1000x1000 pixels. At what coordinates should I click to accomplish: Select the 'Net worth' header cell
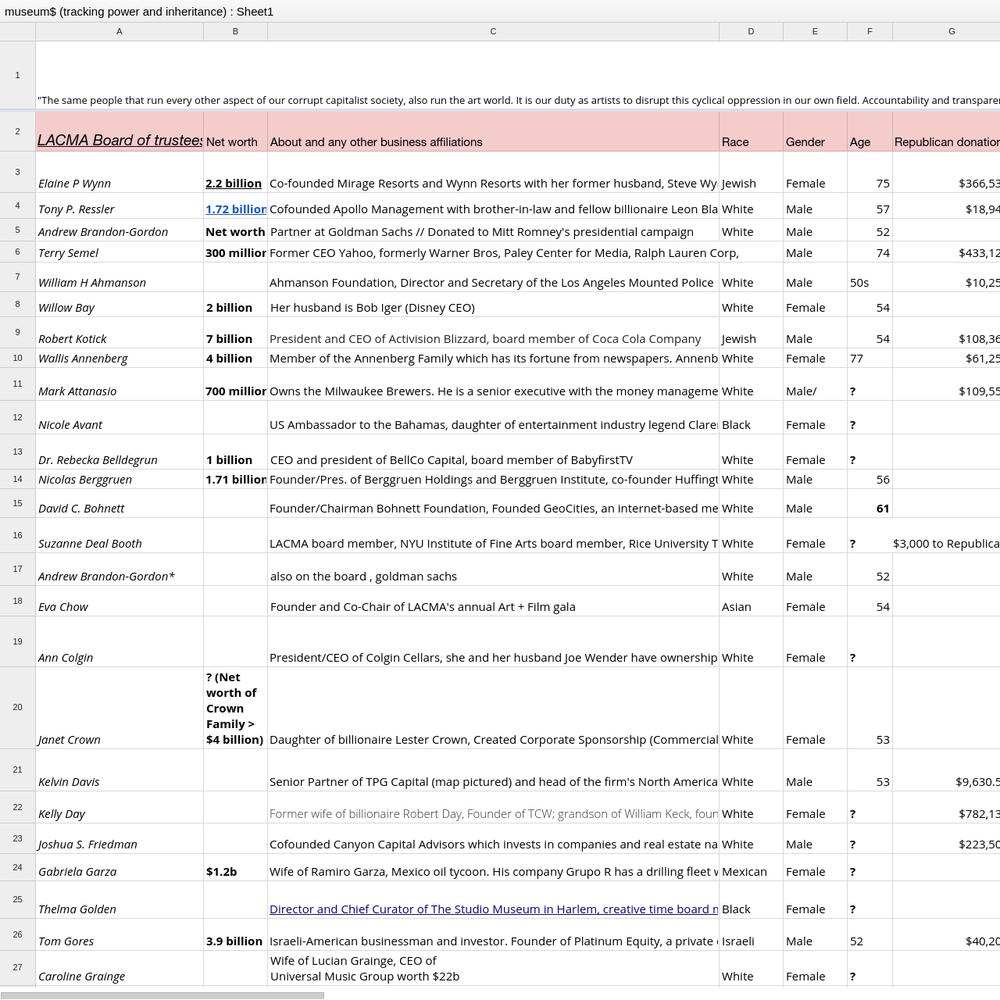235,132
